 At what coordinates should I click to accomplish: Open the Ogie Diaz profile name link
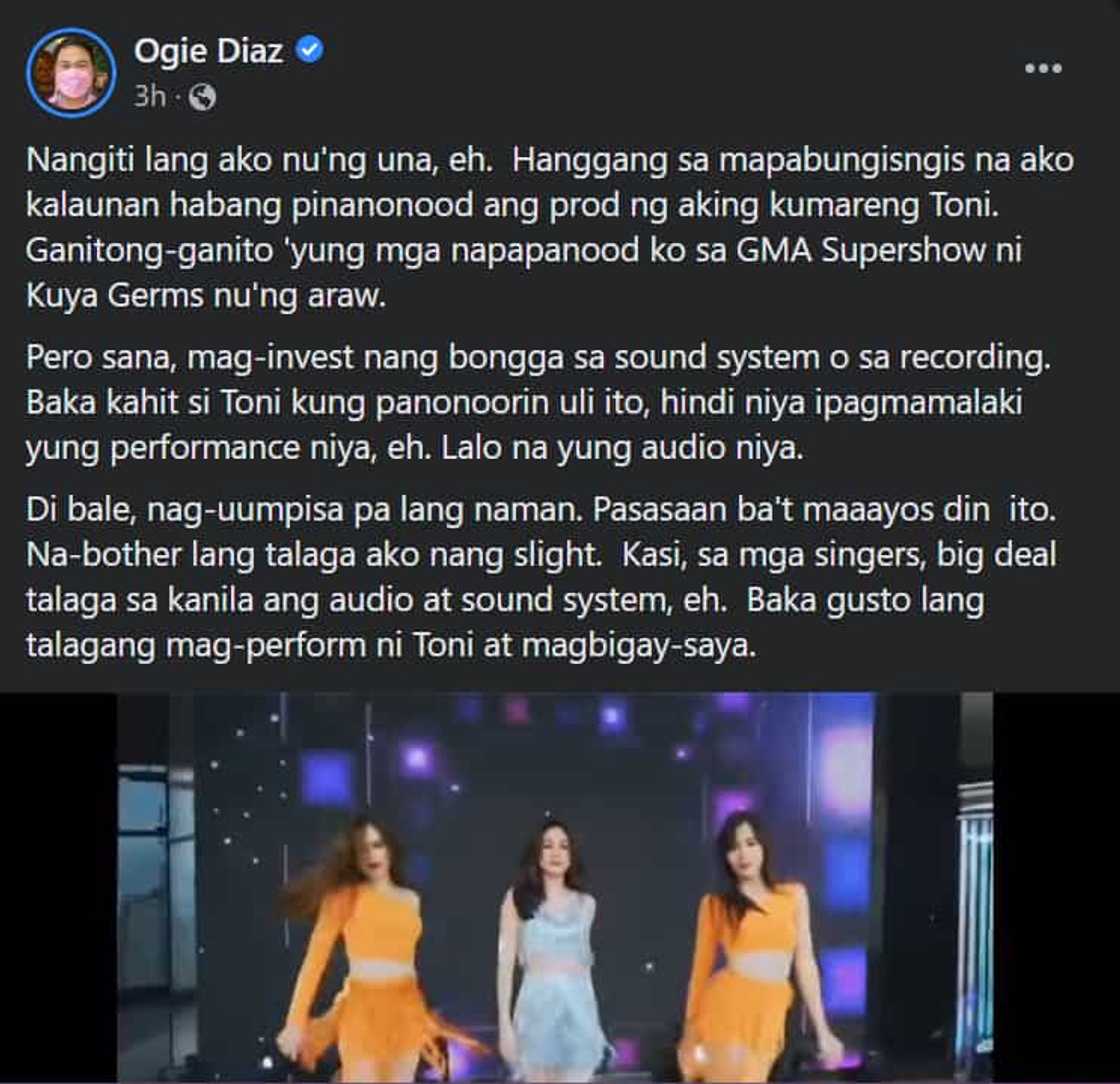(x=209, y=51)
